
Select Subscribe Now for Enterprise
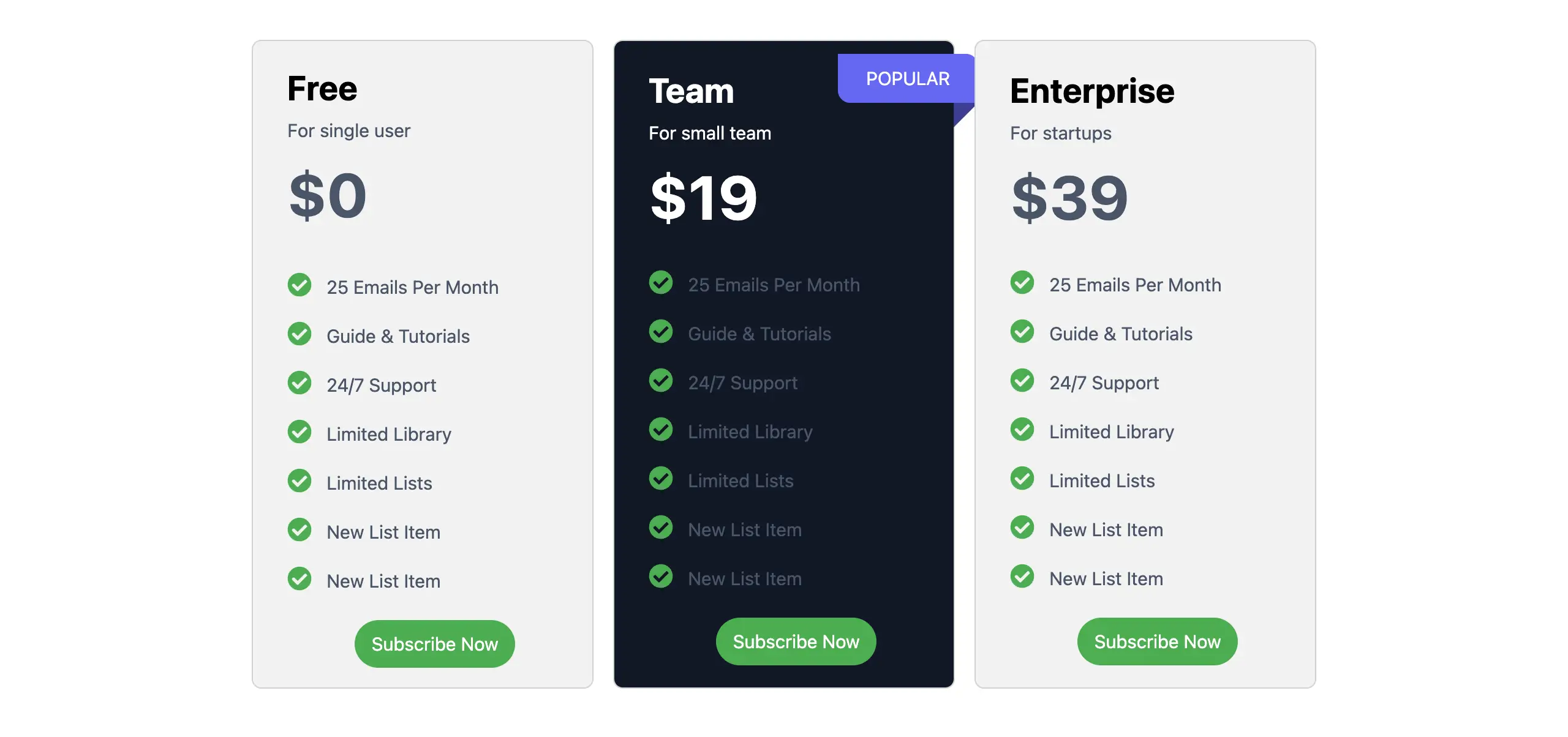[x=1156, y=642]
